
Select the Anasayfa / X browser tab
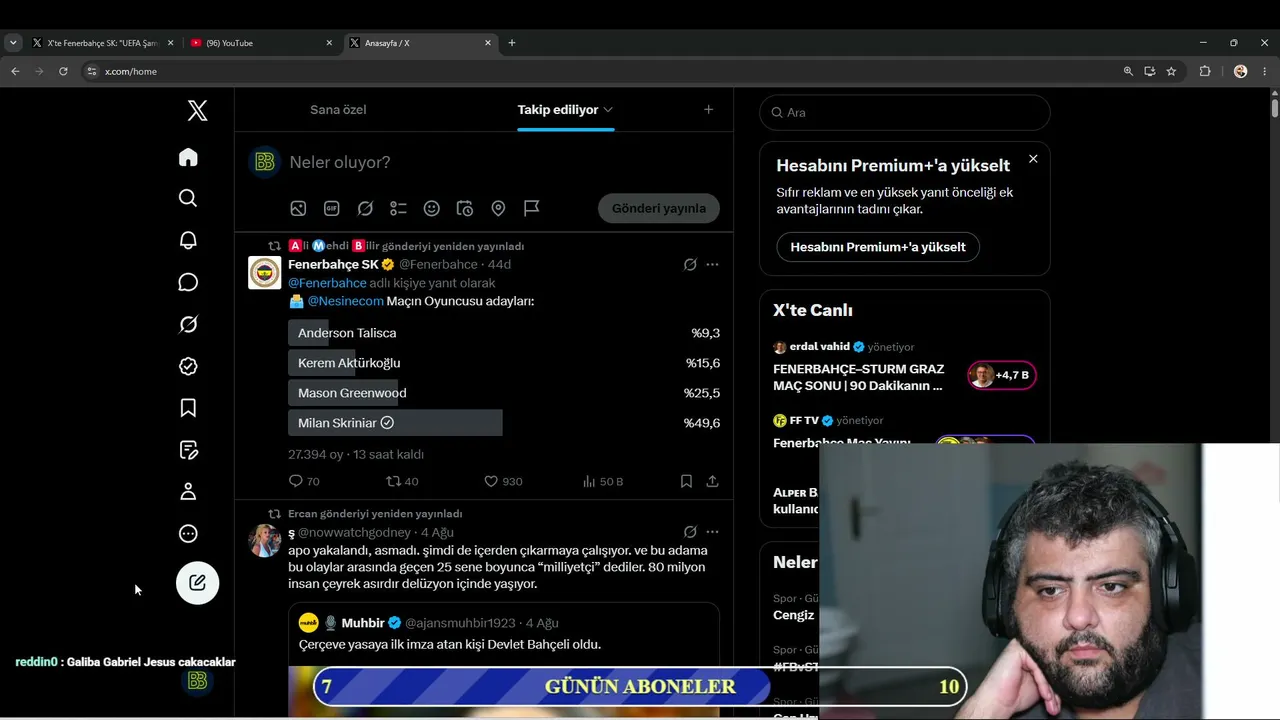[420, 43]
